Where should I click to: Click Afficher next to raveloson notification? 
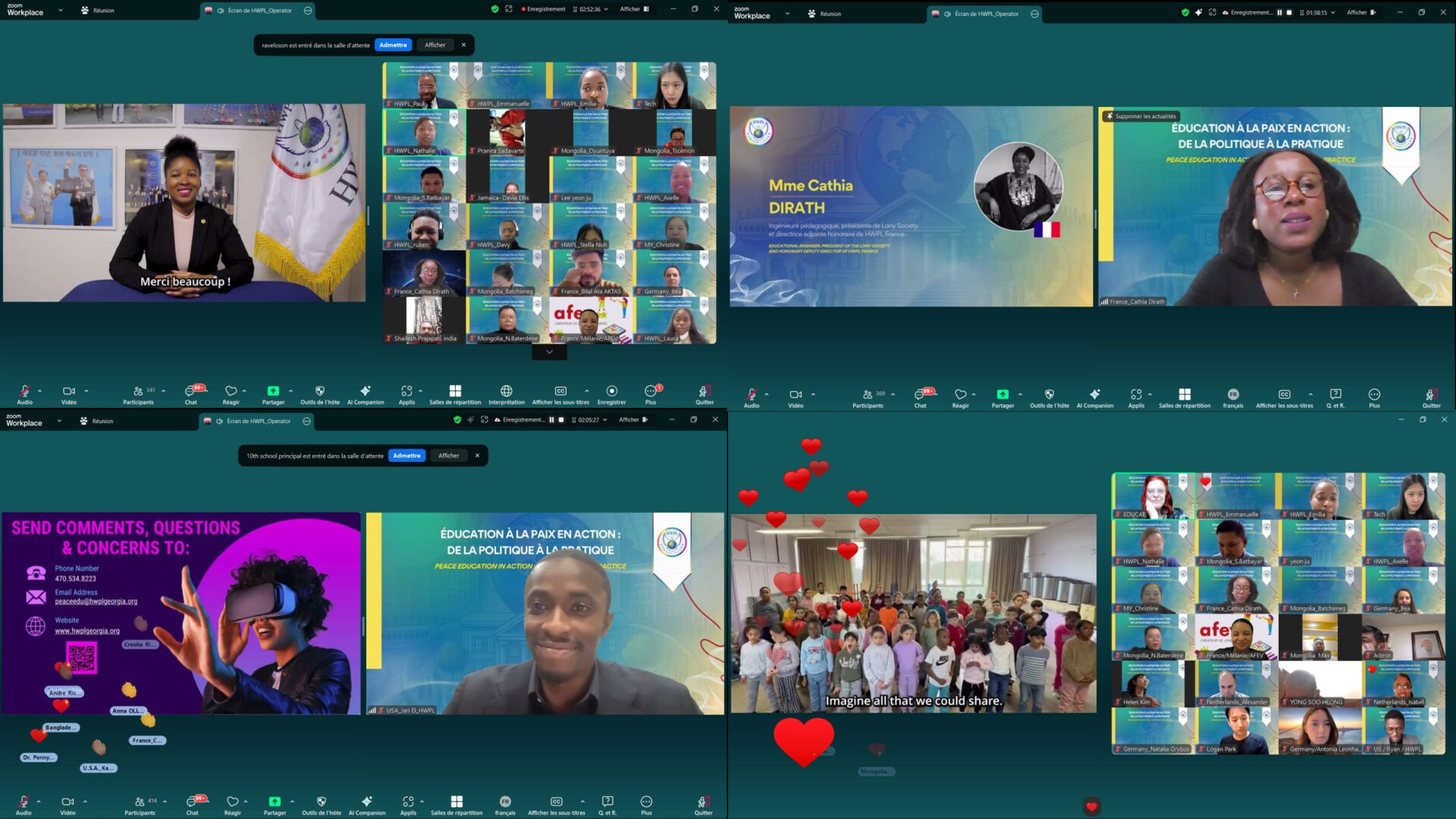435,45
